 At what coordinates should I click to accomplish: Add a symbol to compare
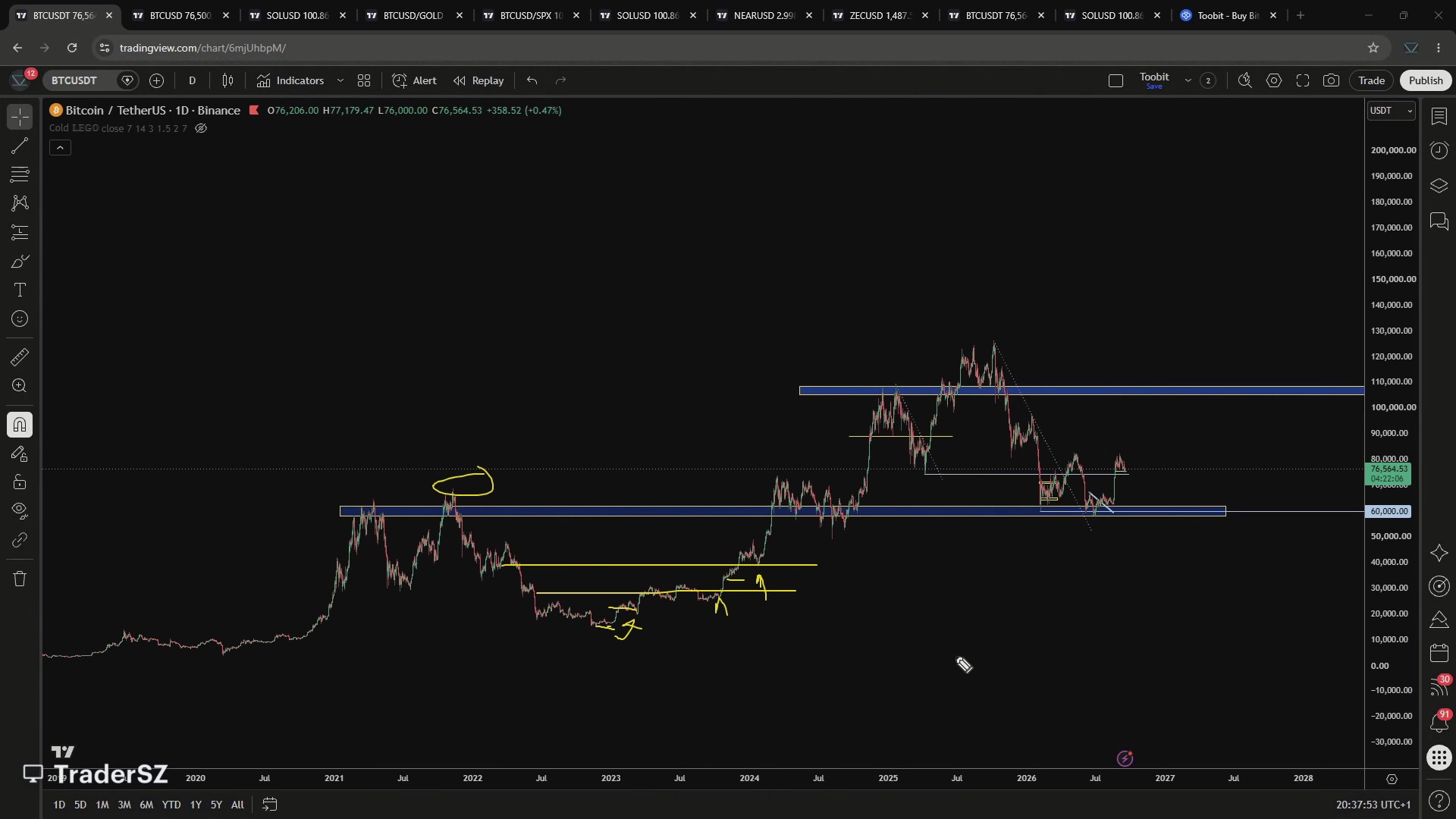[x=156, y=80]
